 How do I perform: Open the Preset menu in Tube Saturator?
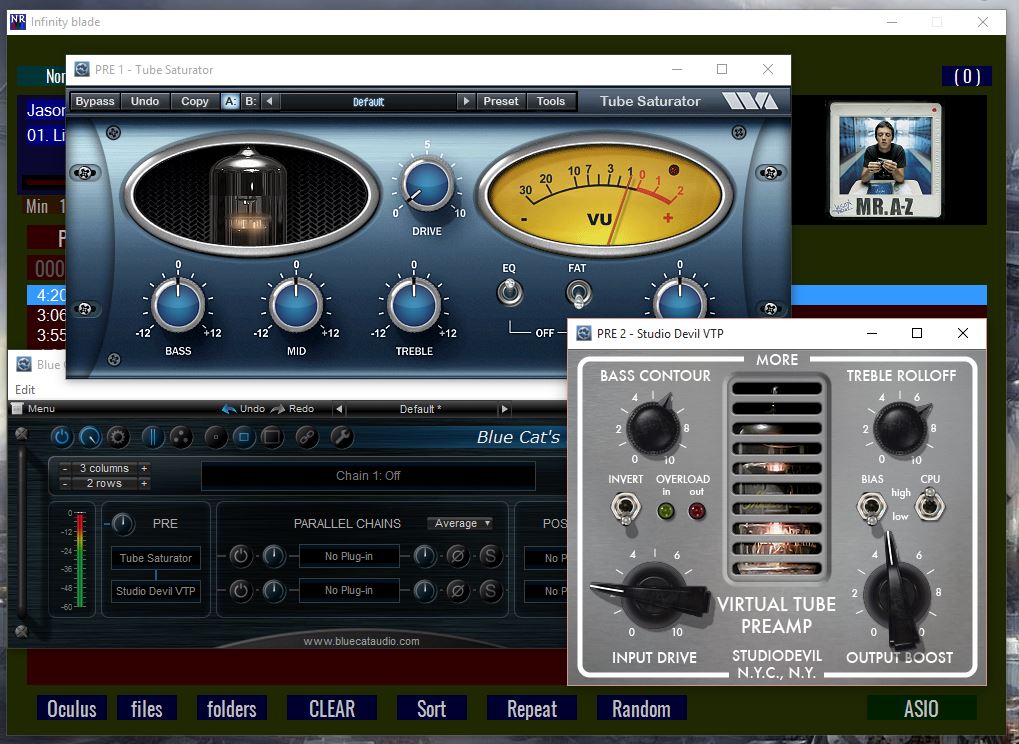pos(500,101)
